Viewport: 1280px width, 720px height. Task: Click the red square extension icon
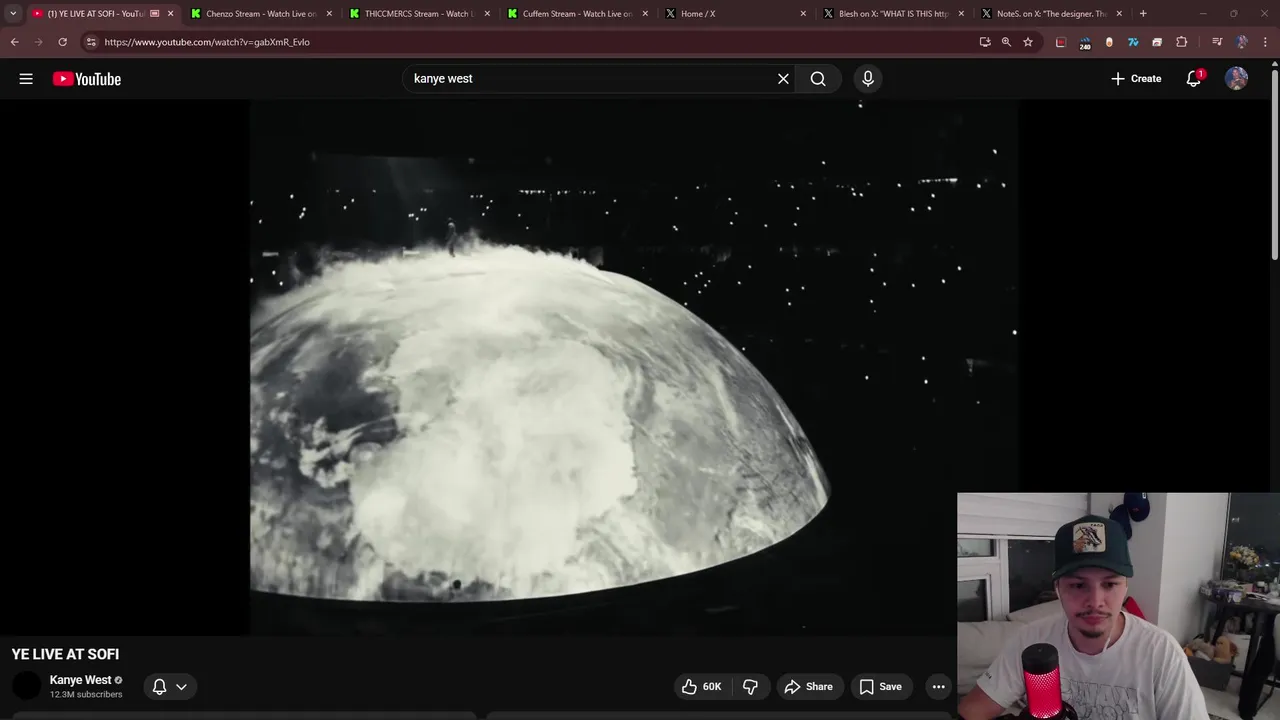[1061, 42]
